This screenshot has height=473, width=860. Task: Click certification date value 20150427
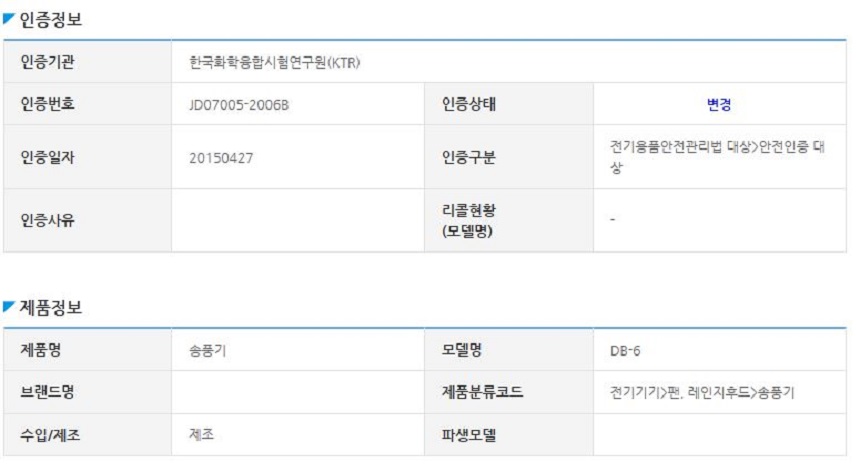tap(221, 158)
